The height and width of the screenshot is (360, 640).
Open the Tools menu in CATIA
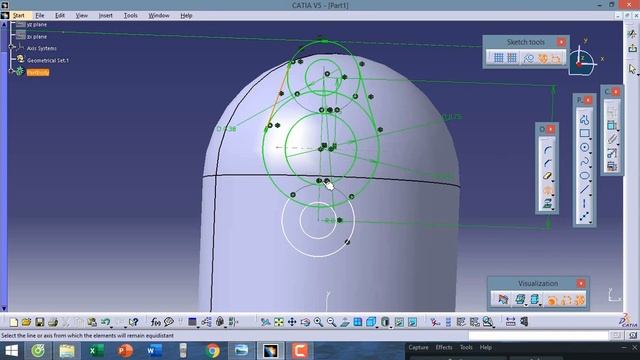[131, 16]
